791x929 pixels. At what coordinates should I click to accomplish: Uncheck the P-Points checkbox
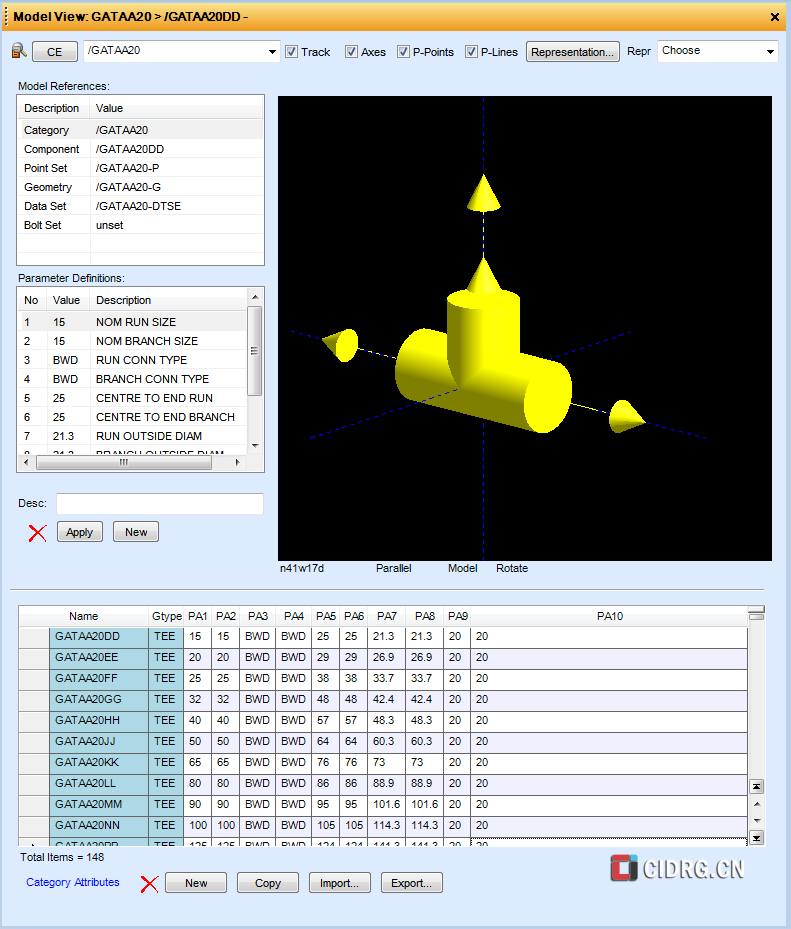[x=404, y=52]
